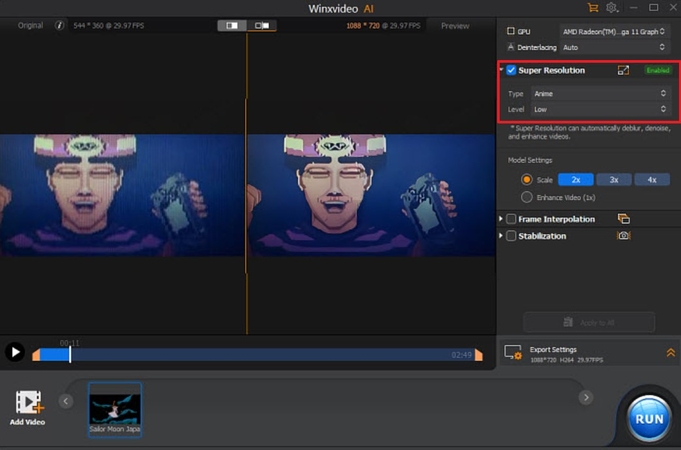Select the Enhance Video (1x) radio button
The height and width of the screenshot is (450, 681).
526,197
